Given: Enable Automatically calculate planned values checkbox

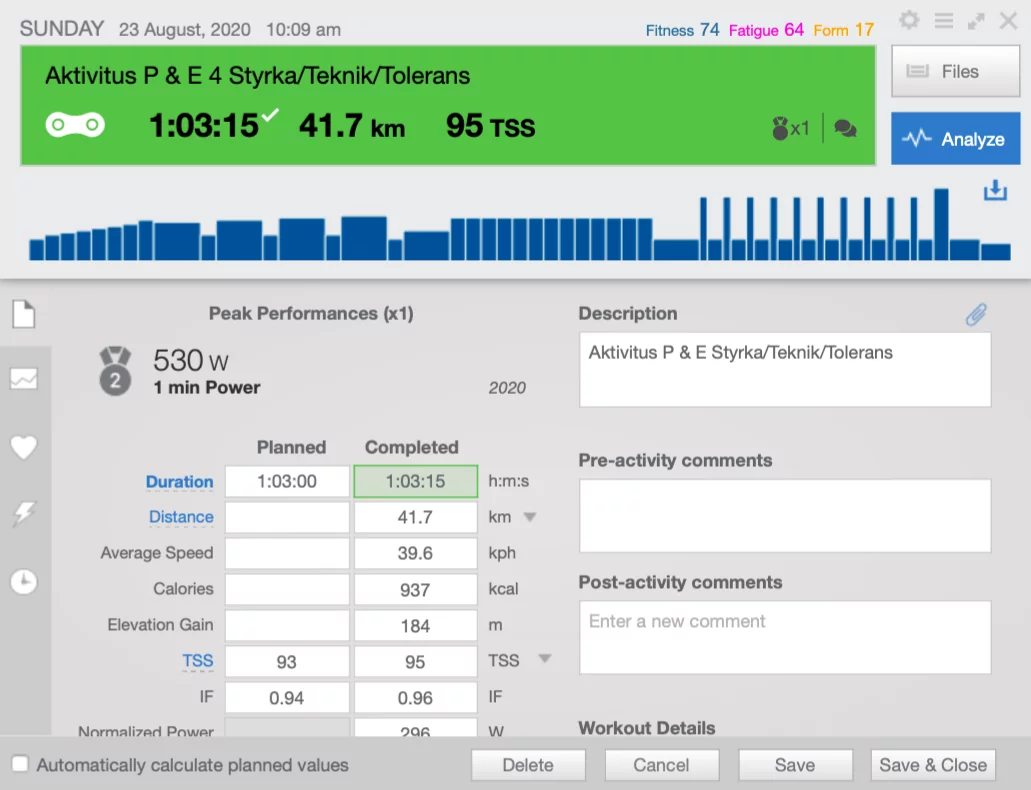Looking at the screenshot, I should (20, 764).
